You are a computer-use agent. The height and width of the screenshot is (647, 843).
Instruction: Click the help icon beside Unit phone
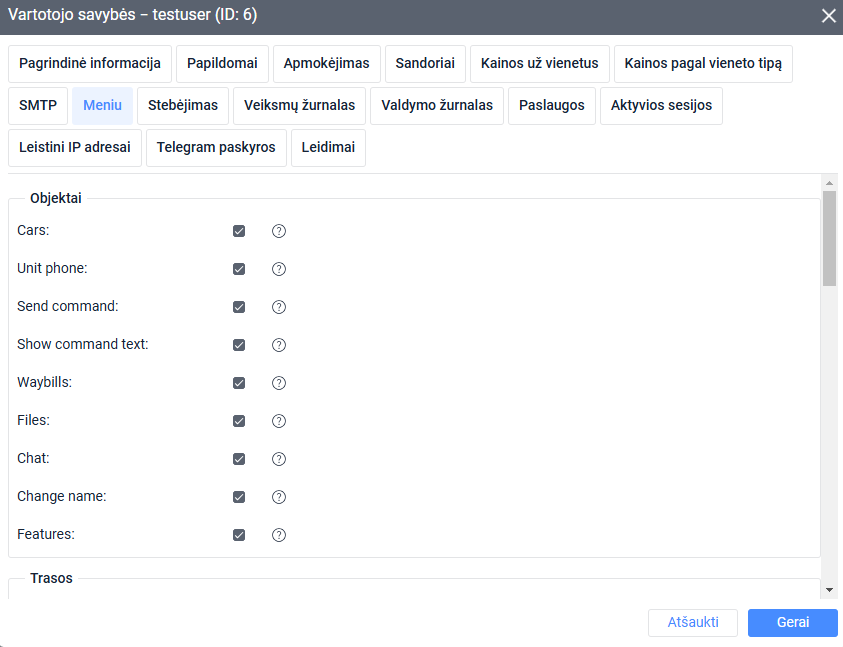coord(279,269)
